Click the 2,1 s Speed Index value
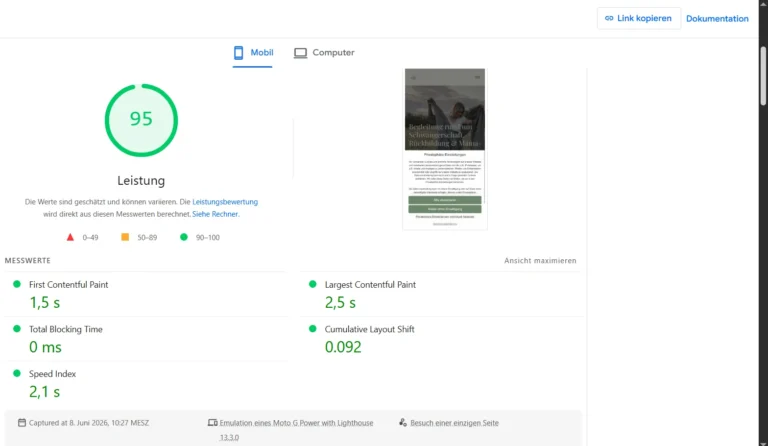 click(45, 392)
